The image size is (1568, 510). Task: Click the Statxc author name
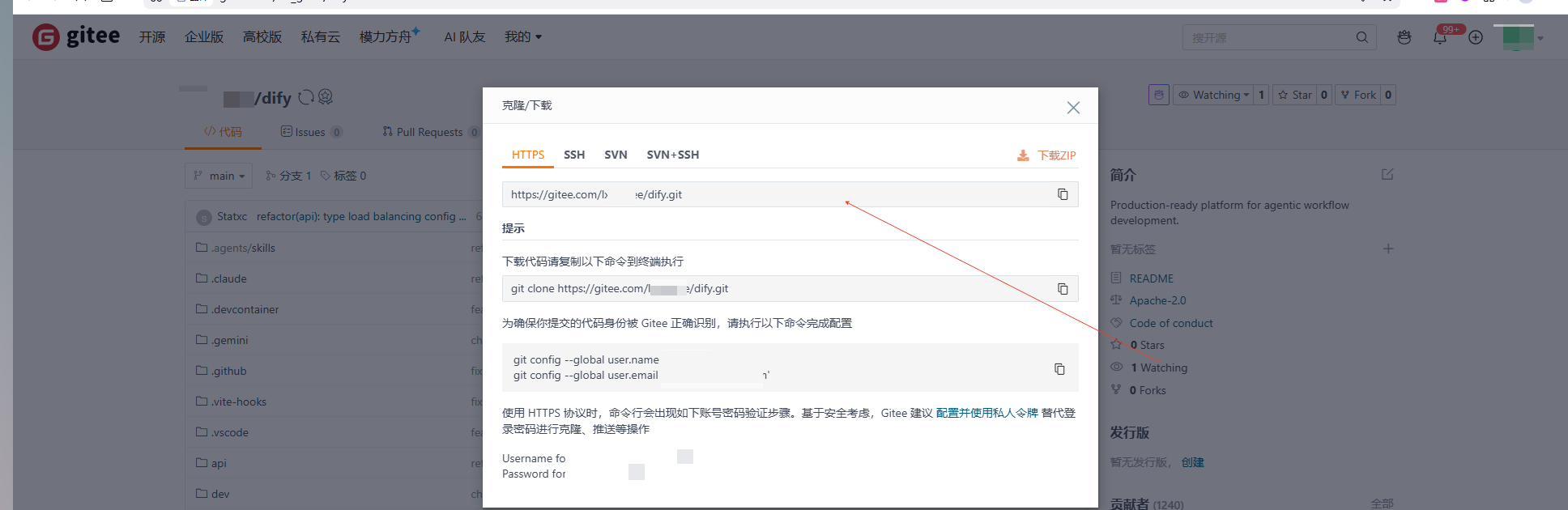coord(232,216)
